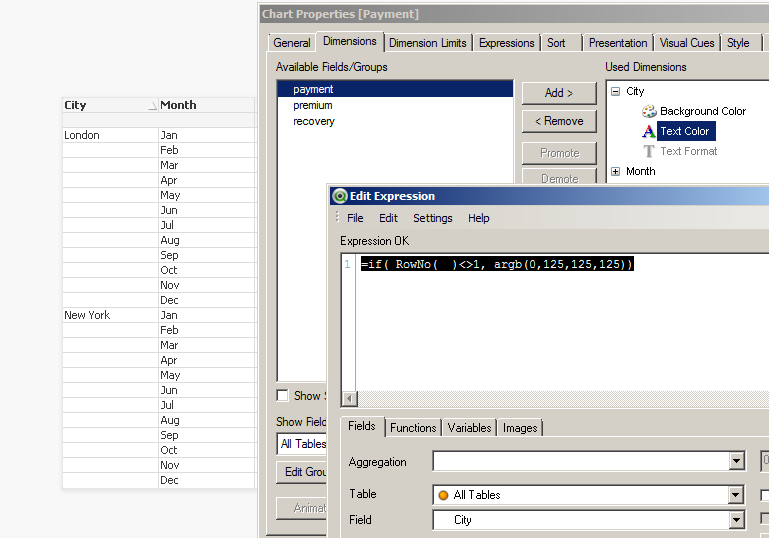Open the Aggregation dropdown
The width and height of the screenshot is (769, 538).
(736, 461)
